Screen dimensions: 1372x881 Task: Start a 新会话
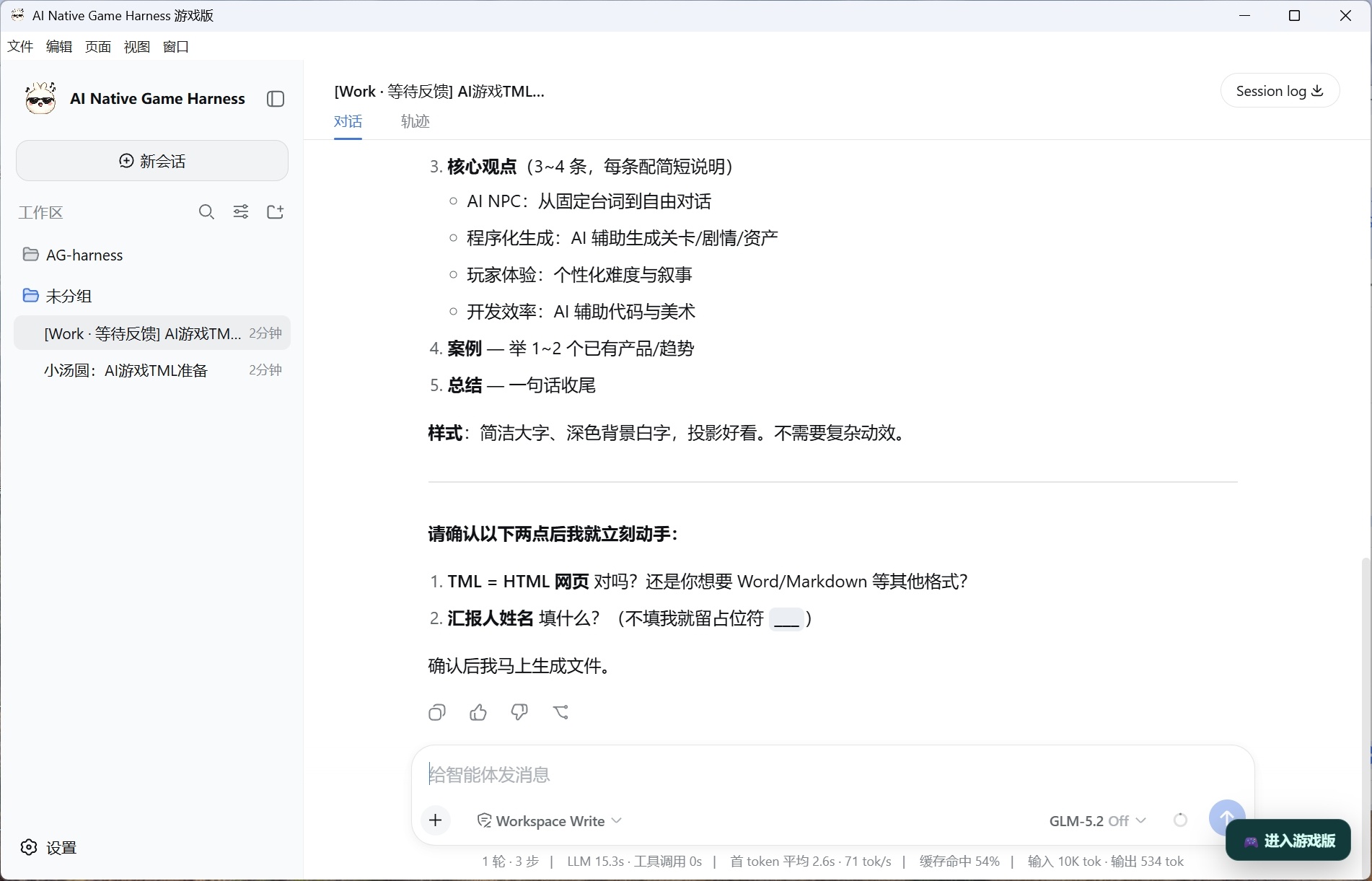(x=152, y=161)
